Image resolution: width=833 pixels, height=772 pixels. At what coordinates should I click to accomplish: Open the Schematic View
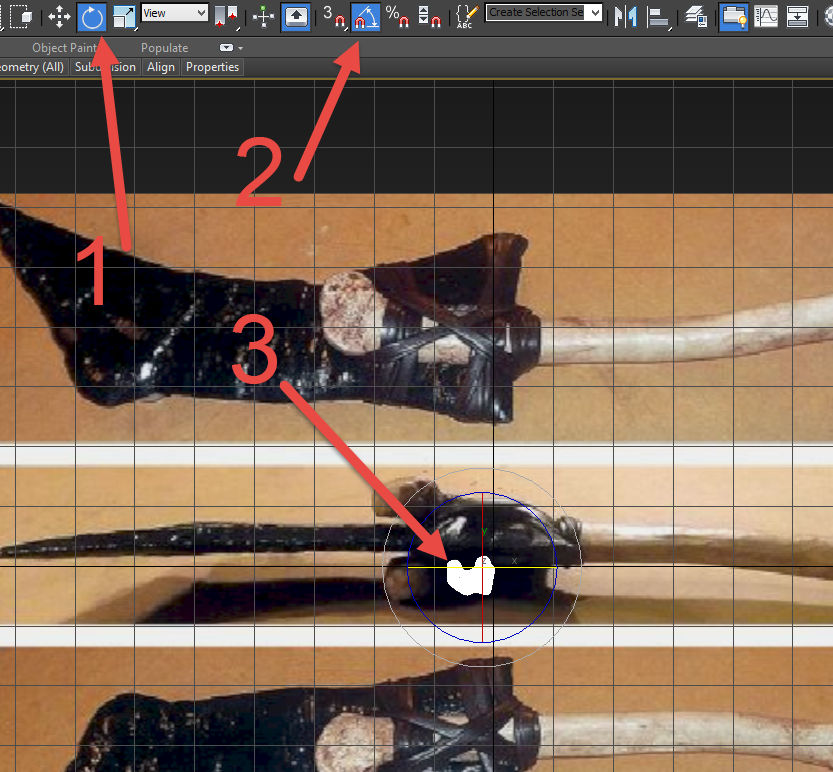click(x=796, y=17)
